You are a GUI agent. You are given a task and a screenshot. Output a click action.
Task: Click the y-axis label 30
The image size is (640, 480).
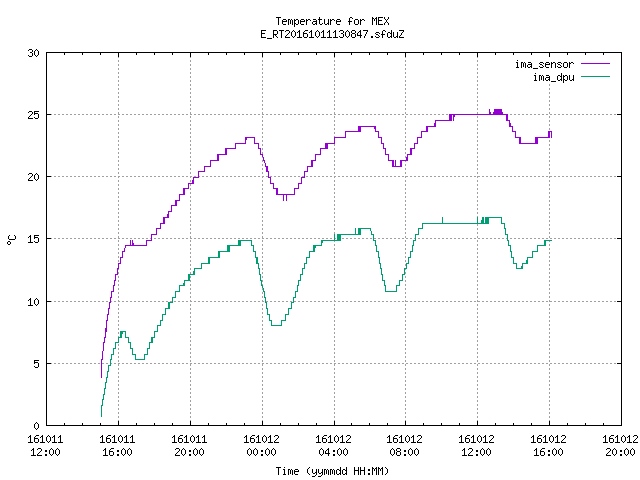(x=33, y=53)
